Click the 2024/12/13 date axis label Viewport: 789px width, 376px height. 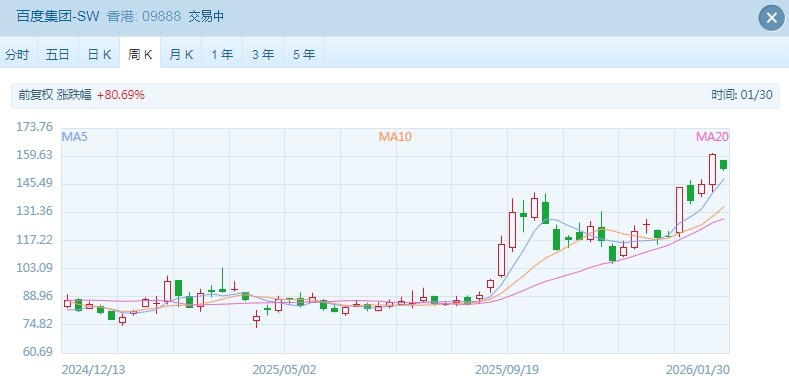[93, 370]
